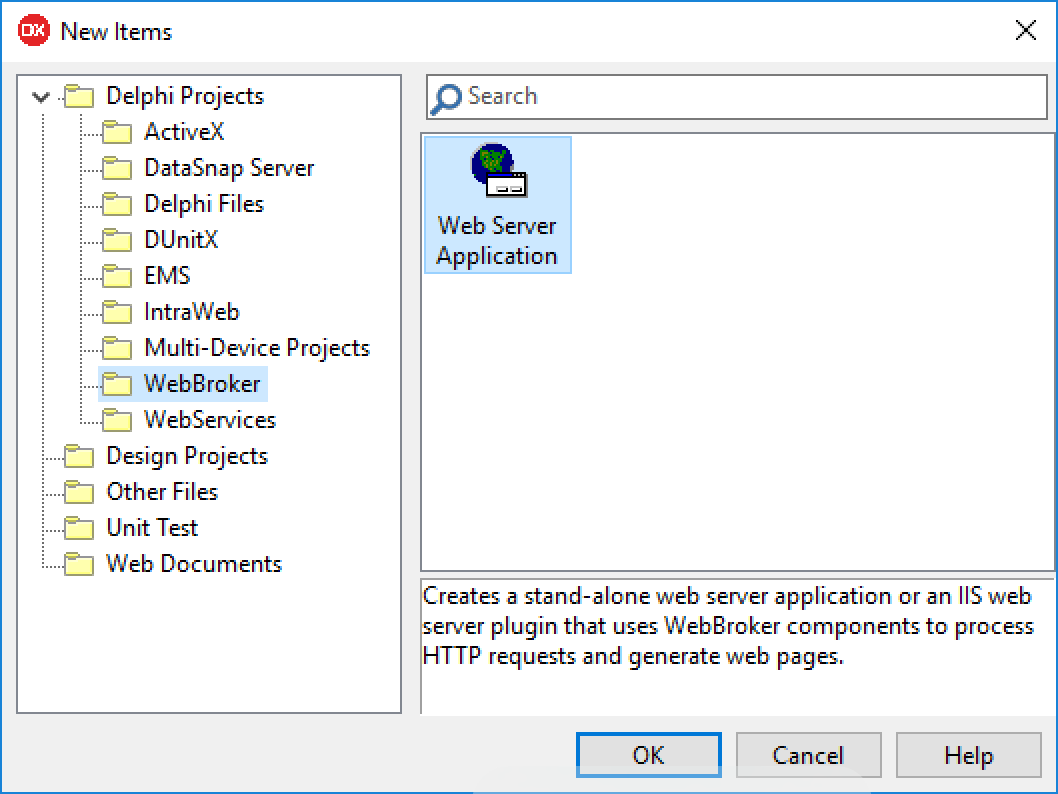Focus the Search input field
The height and width of the screenshot is (794, 1058).
click(x=737, y=97)
